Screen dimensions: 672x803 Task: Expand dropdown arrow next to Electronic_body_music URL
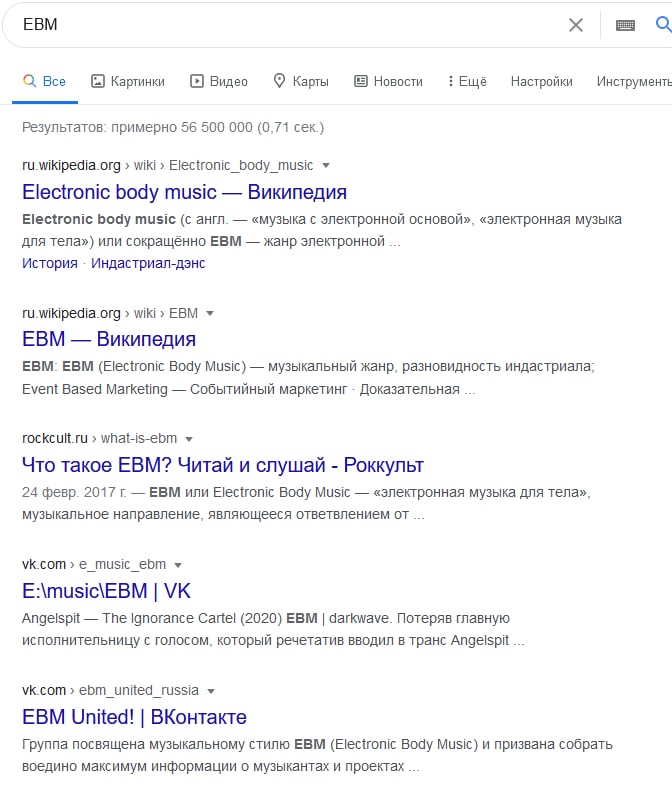coord(326,165)
